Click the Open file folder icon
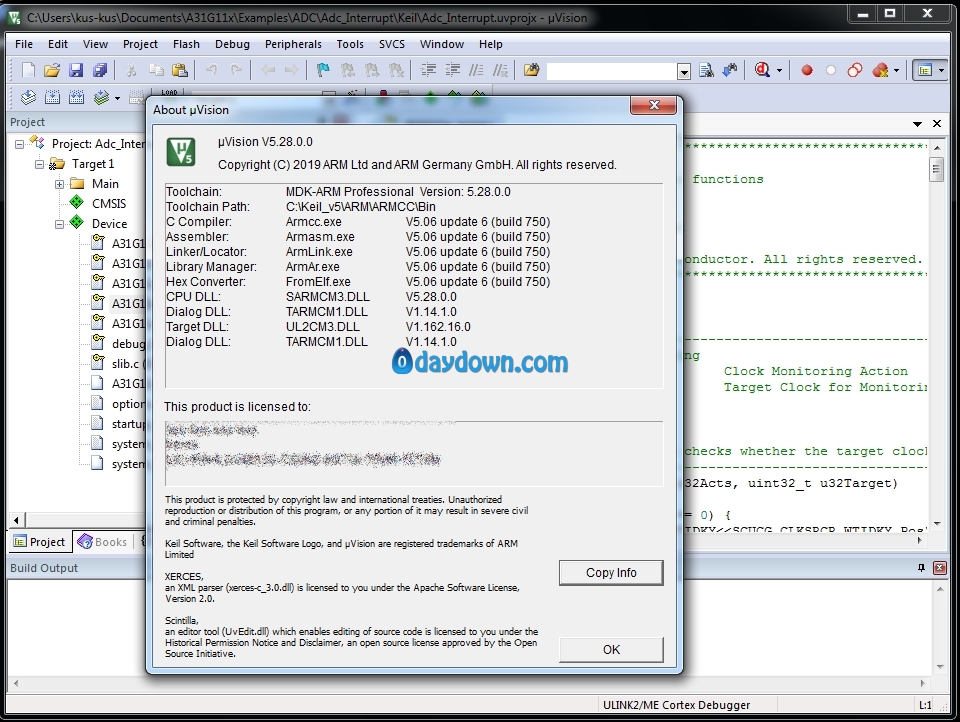Viewport: 960px width, 722px height. click(x=52, y=70)
